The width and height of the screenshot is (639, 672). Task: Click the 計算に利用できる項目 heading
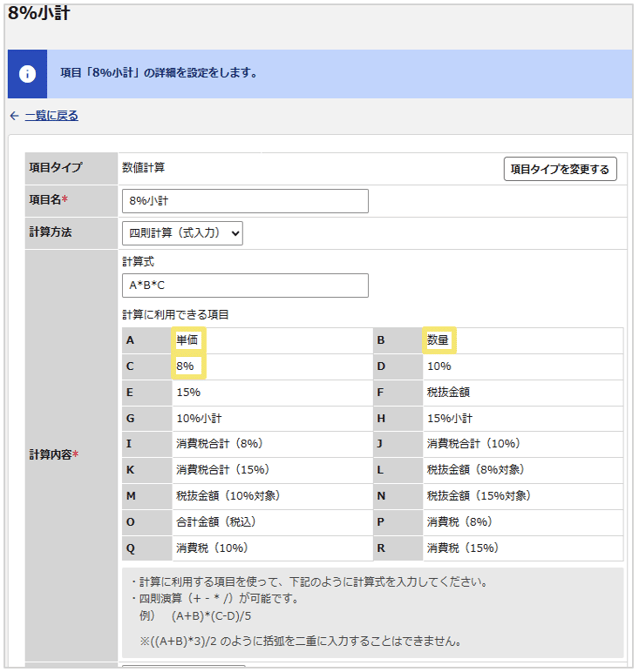tap(176, 315)
